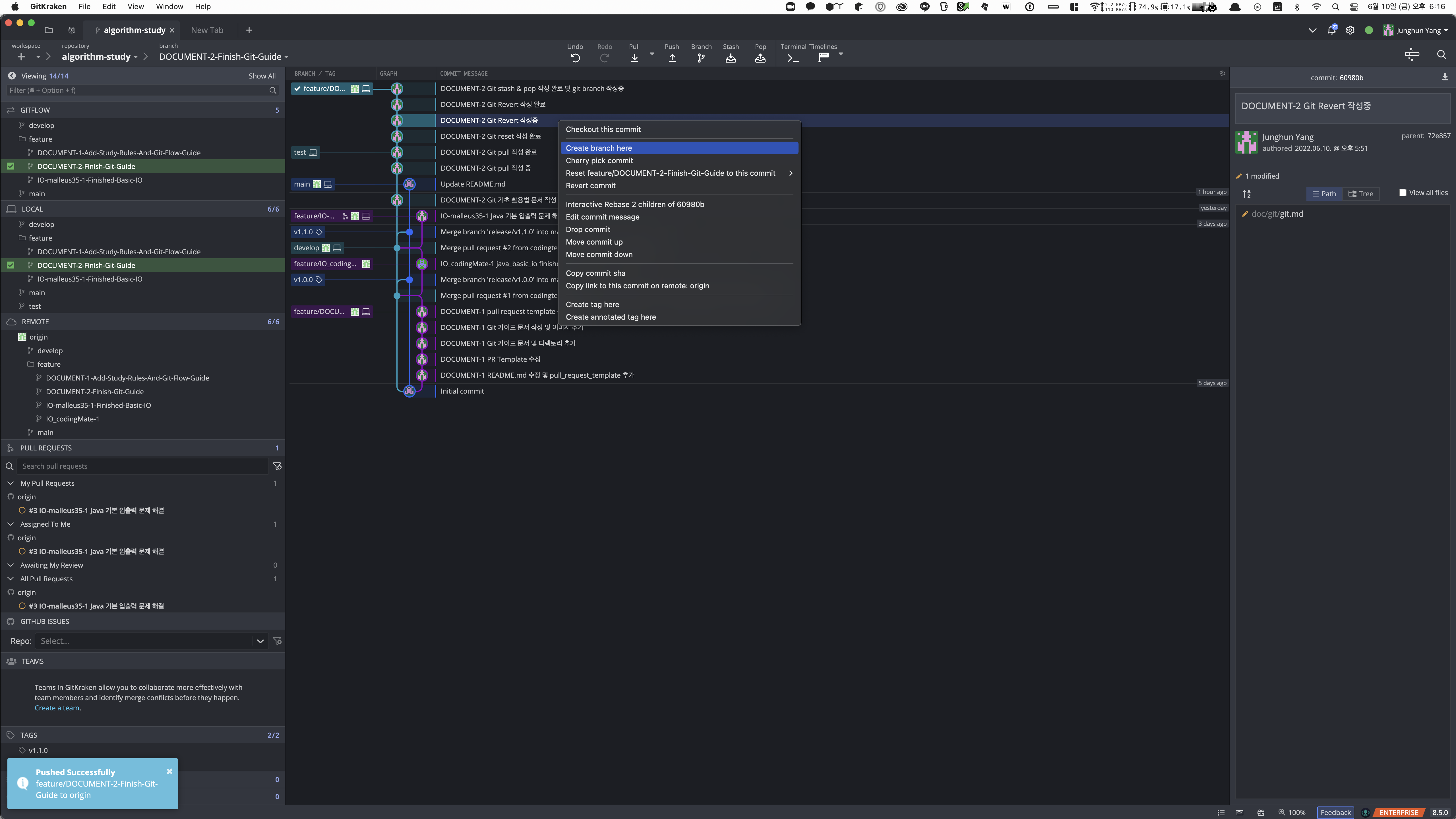The image size is (1456, 819).
Task: Choose Revert commit
Action: coord(679,185)
